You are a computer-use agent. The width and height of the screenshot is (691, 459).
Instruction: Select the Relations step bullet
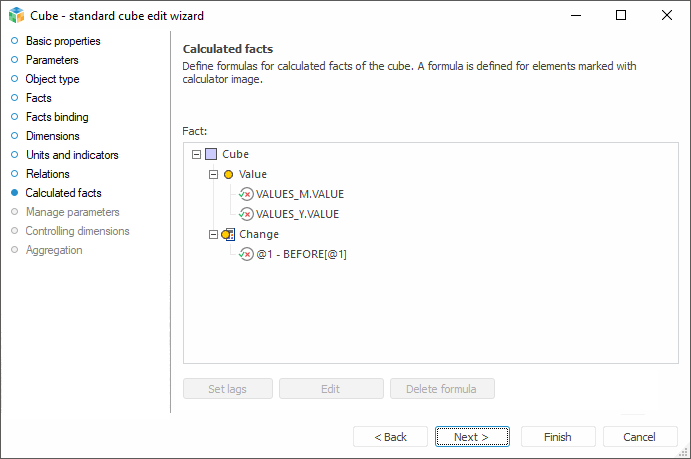14,174
